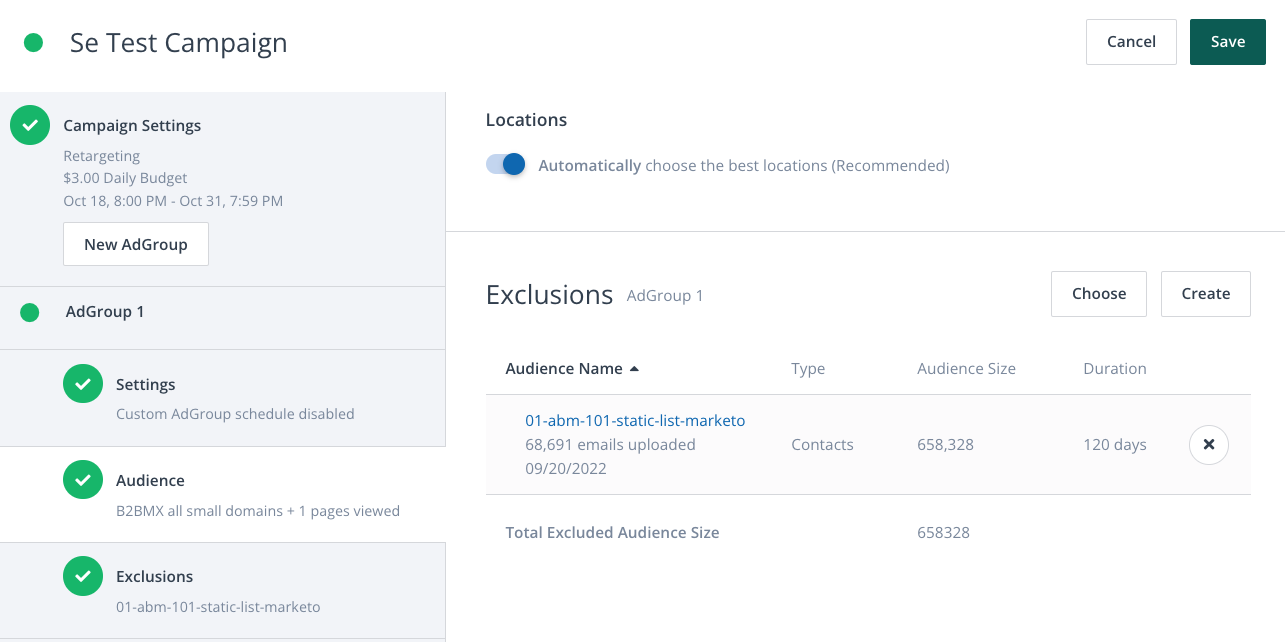Click the Locations heading
This screenshot has width=1285, height=642.
[x=526, y=120]
